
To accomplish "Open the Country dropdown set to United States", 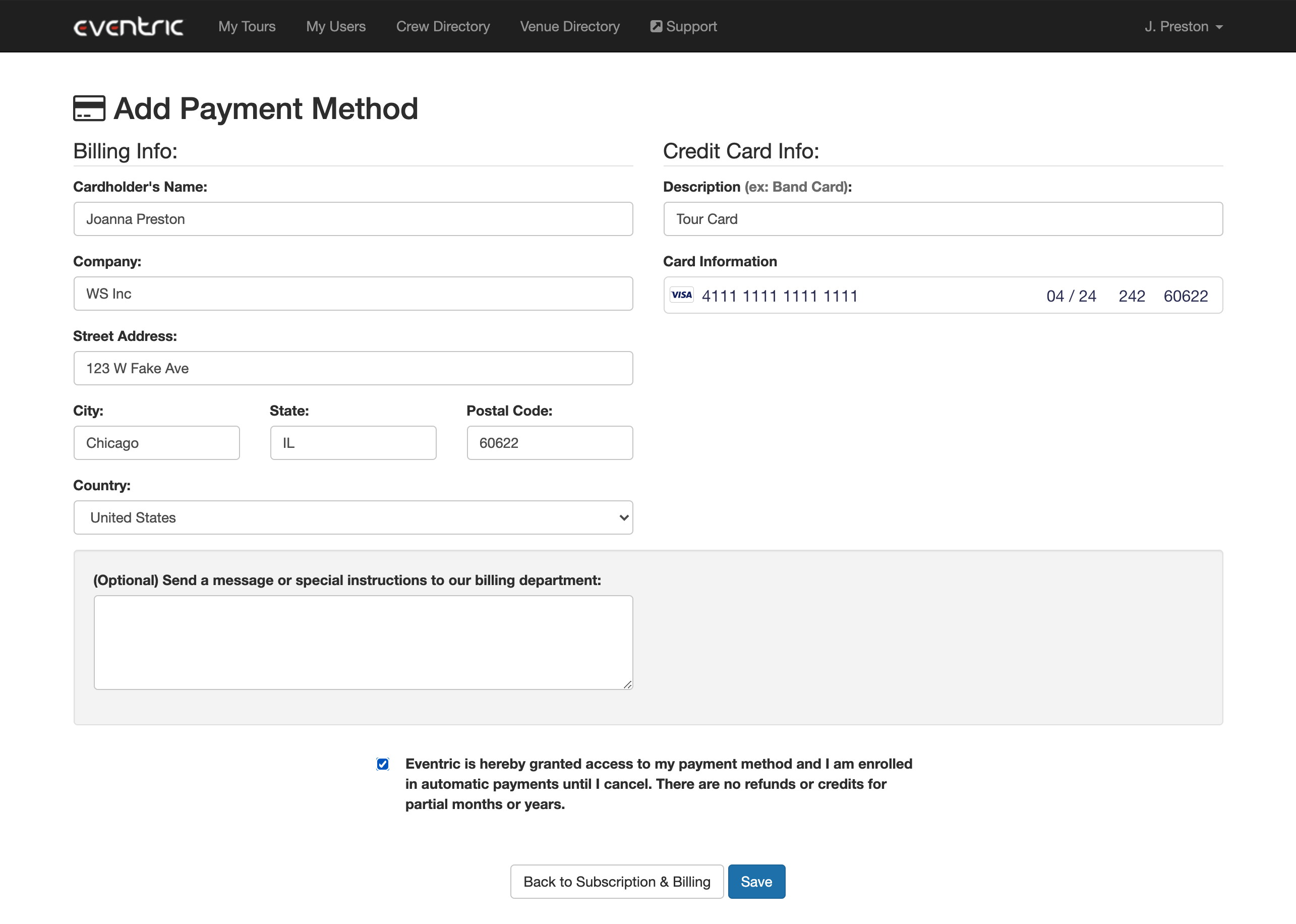I will point(352,517).
